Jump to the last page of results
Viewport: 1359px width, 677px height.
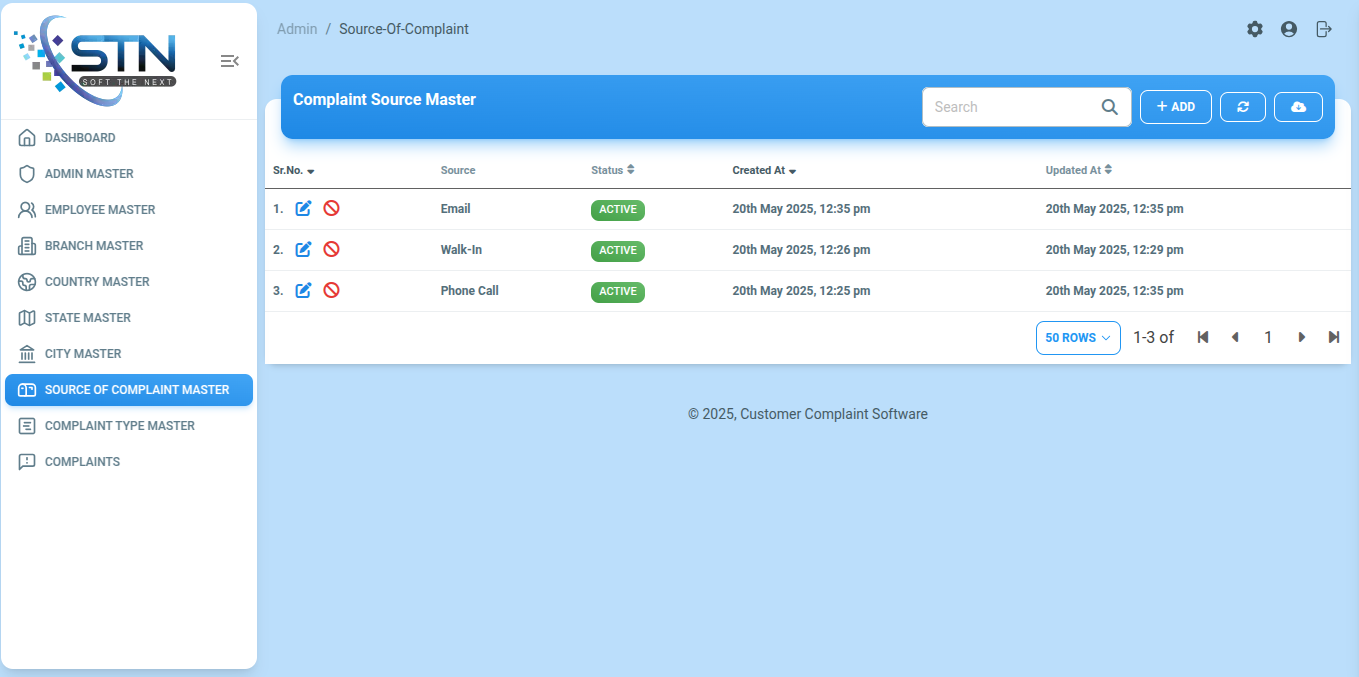tap(1334, 337)
